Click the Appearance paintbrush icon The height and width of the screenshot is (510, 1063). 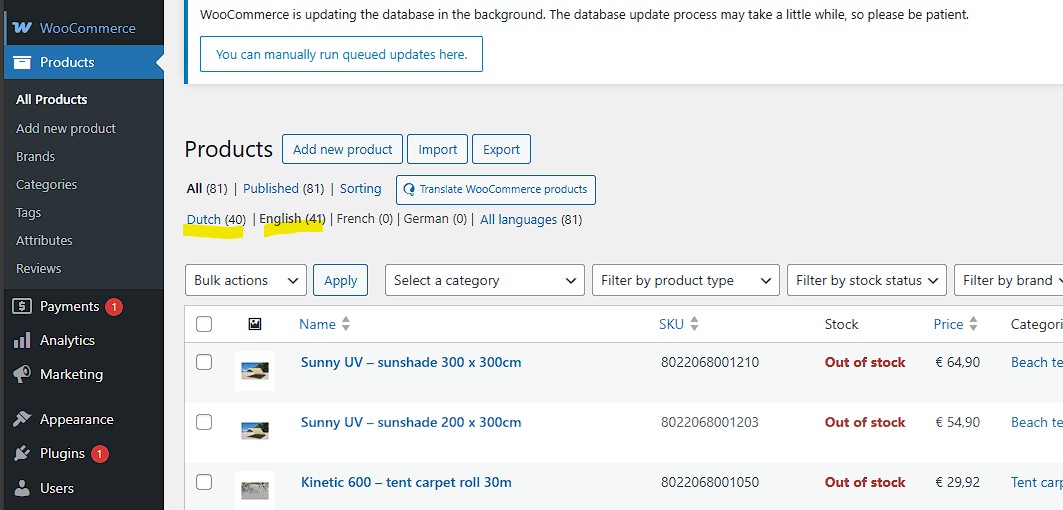click(x=22, y=419)
